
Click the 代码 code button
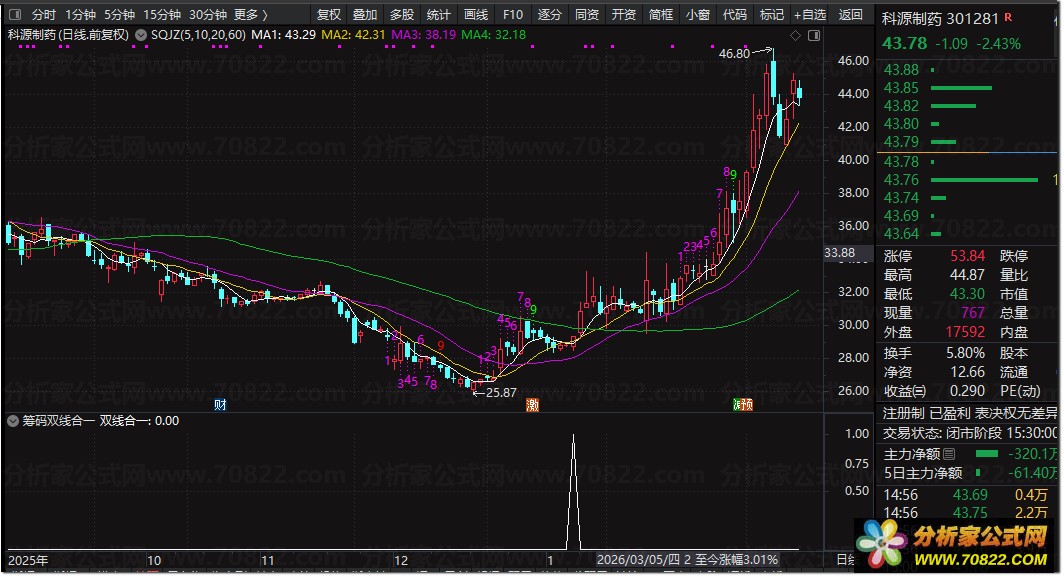tap(735, 14)
